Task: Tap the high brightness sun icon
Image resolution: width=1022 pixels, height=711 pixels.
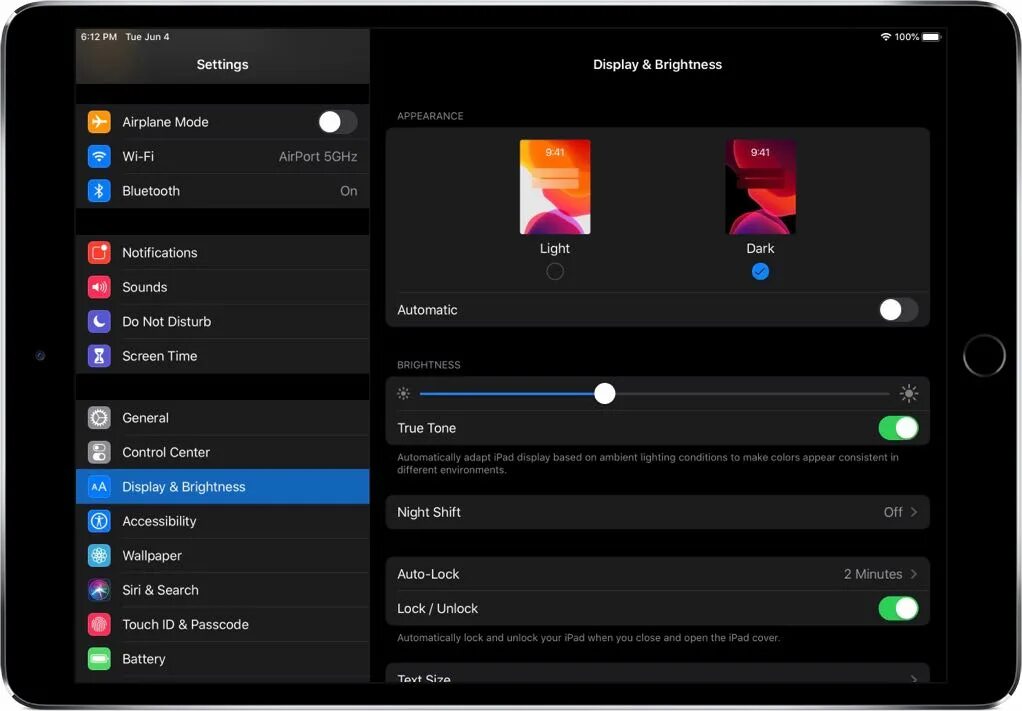Action: (909, 393)
